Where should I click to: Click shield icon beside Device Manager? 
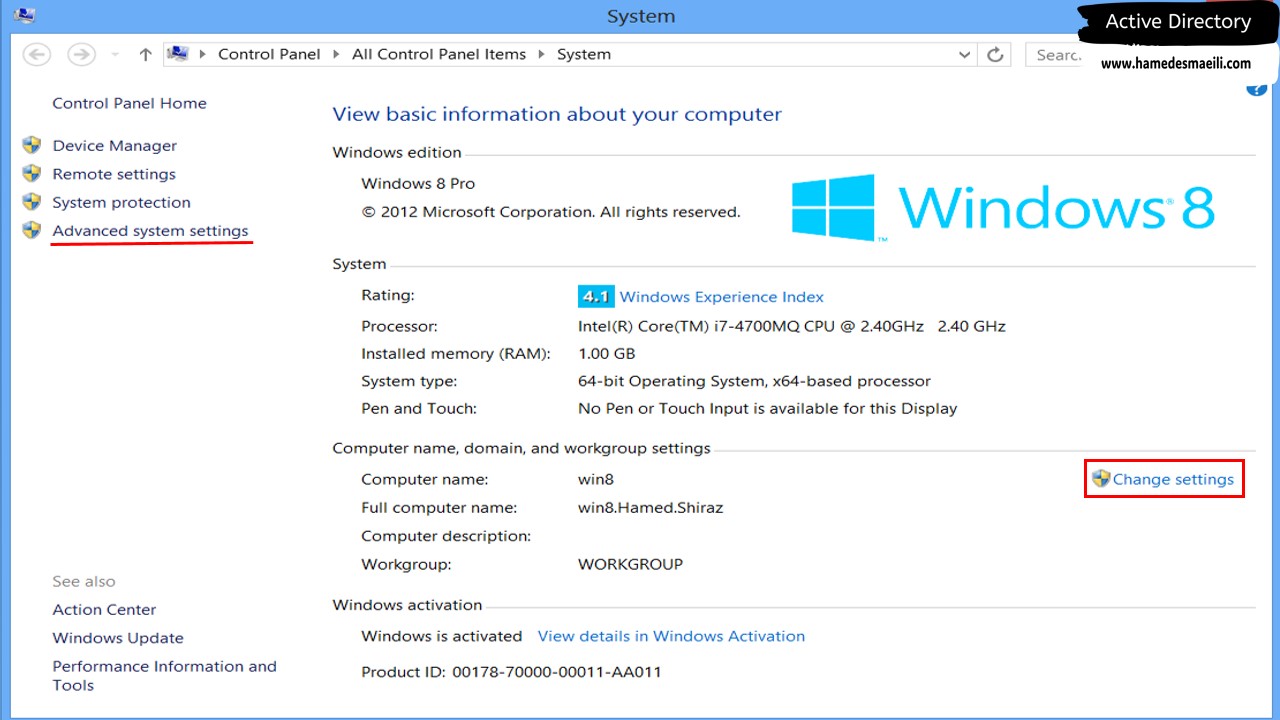coord(32,145)
